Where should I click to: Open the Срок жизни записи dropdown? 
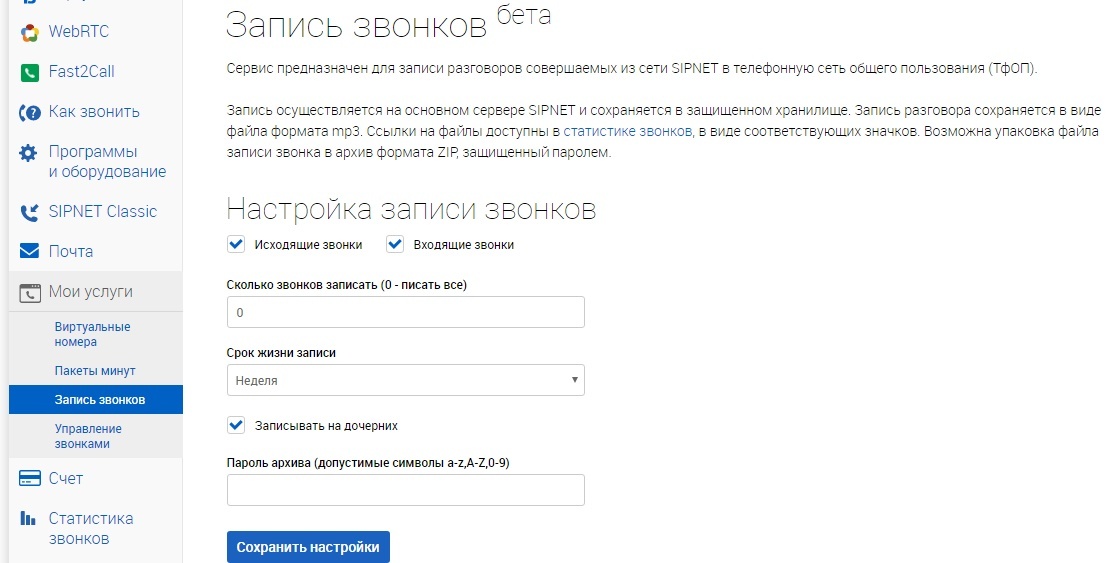(405, 380)
